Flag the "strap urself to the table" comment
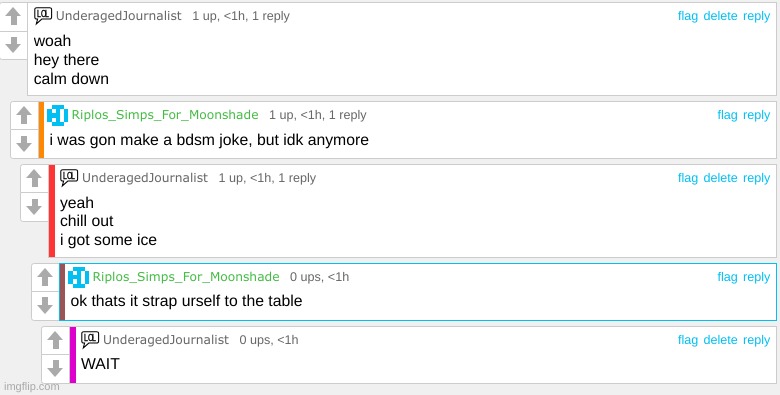Image resolution: width=780 pixels, height=395 pixels. tap(727, 277)
